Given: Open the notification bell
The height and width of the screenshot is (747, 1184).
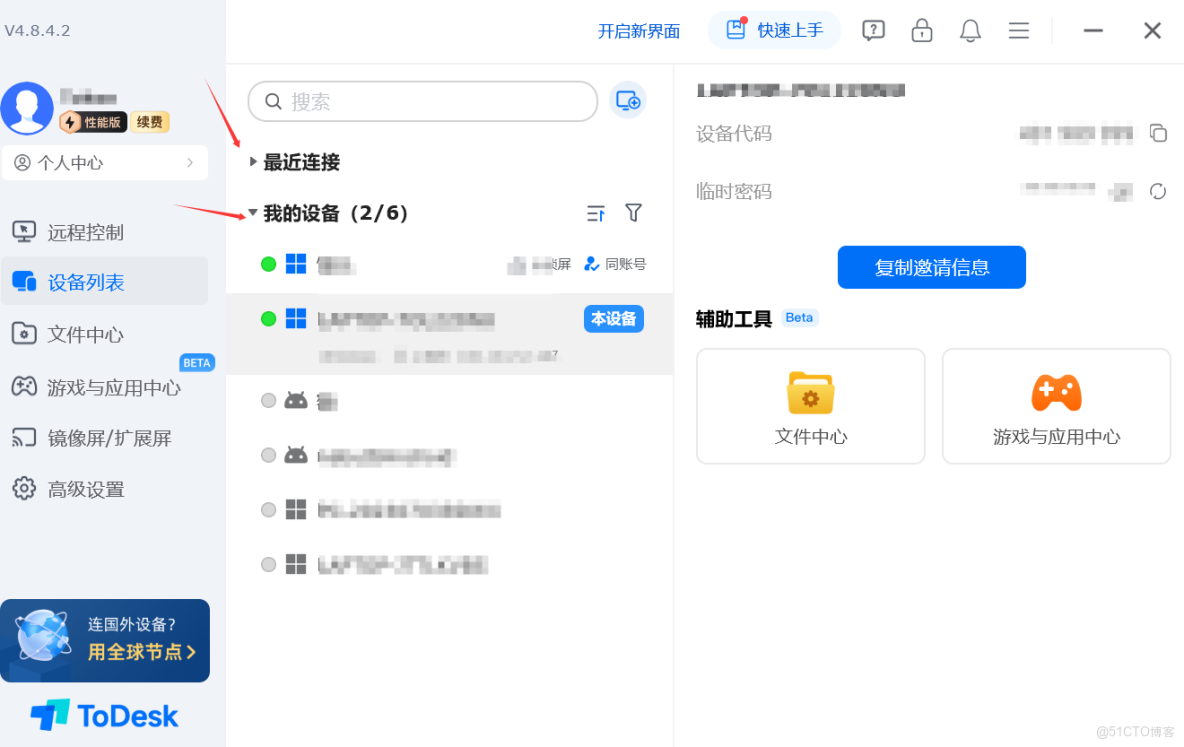Looking at the screenshot, I should [x=969, y=30].
